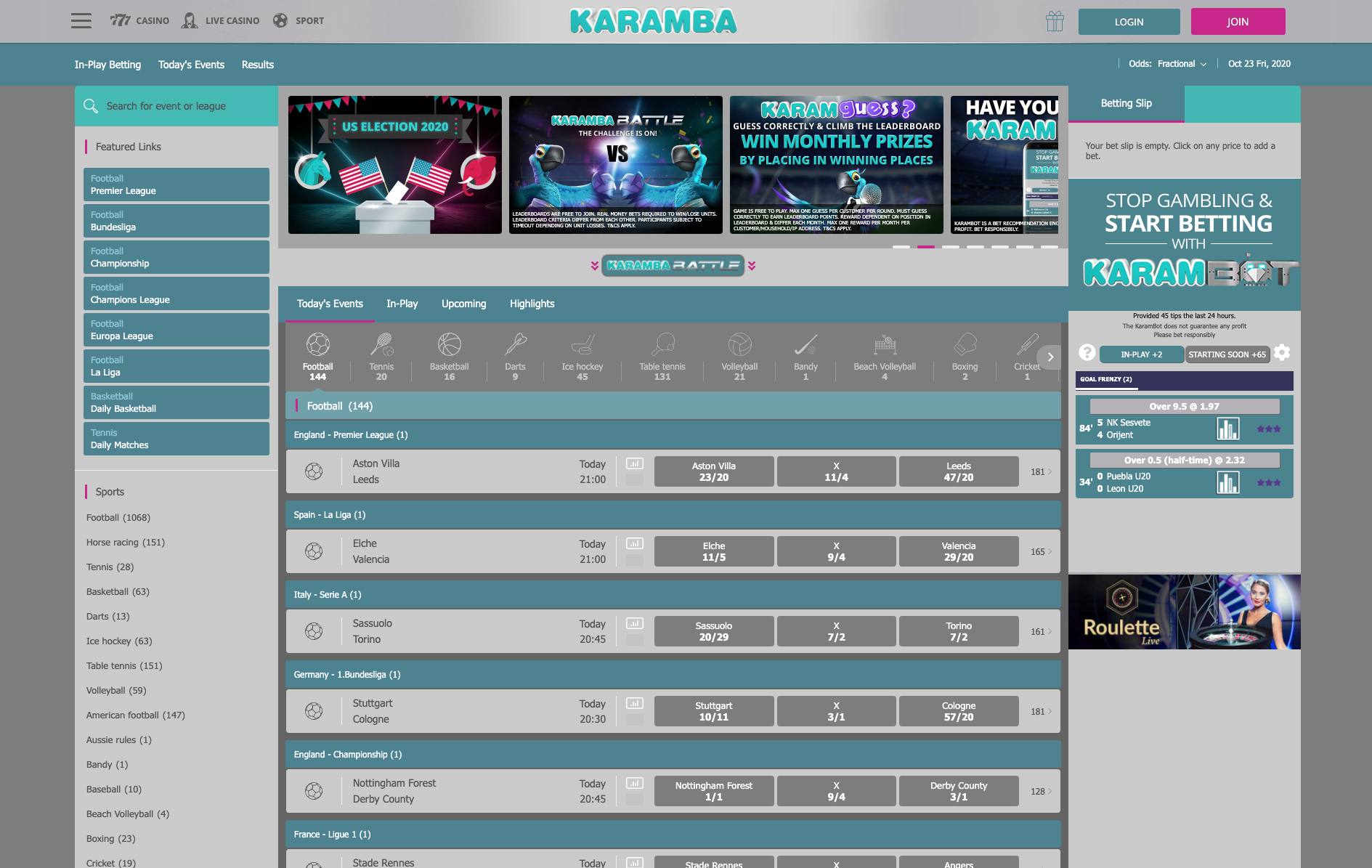This screenshot has width=1372, height=868.
Task: Expand more sports with the right chevron arrow
Action: pyautogui.click(x=1050, y=357)
